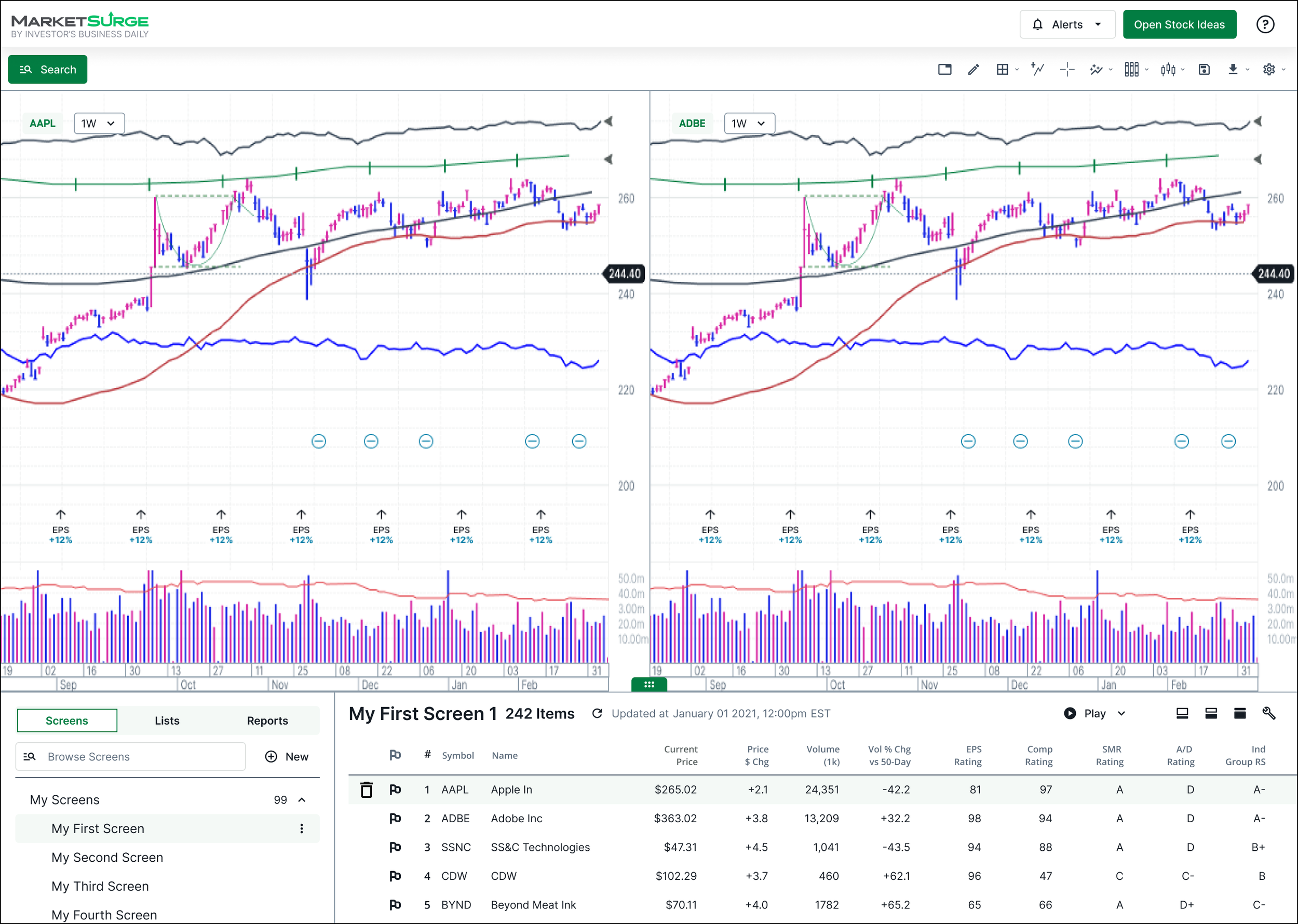Open the trend lines tool icon
The image size is (1298, 924).
(1097, 70)
